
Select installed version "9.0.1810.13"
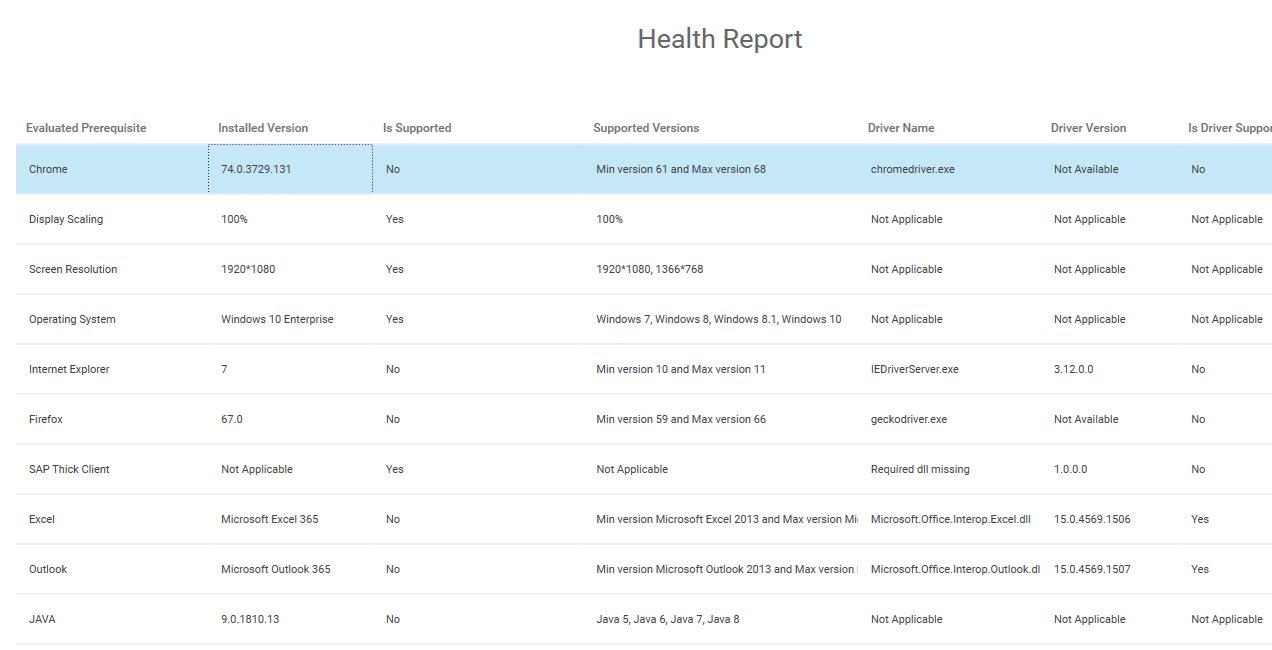click(250, 619)
